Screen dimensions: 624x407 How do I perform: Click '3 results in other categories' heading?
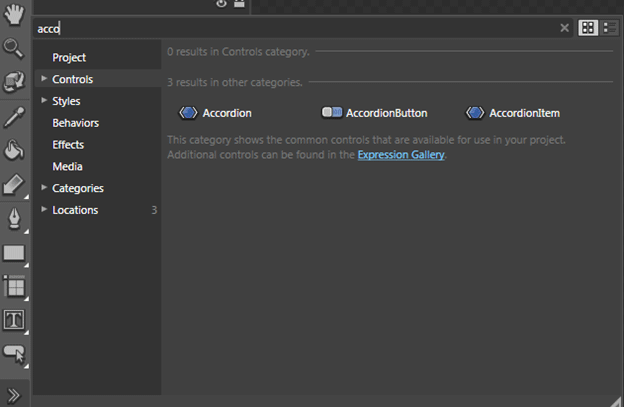[x=235, y=82]
